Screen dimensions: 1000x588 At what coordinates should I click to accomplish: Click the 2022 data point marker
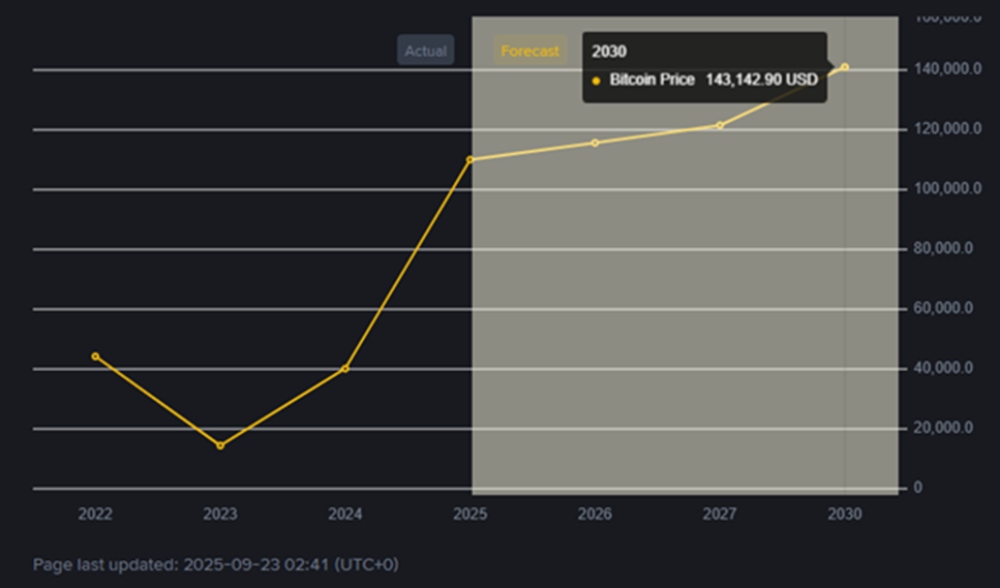95,356
